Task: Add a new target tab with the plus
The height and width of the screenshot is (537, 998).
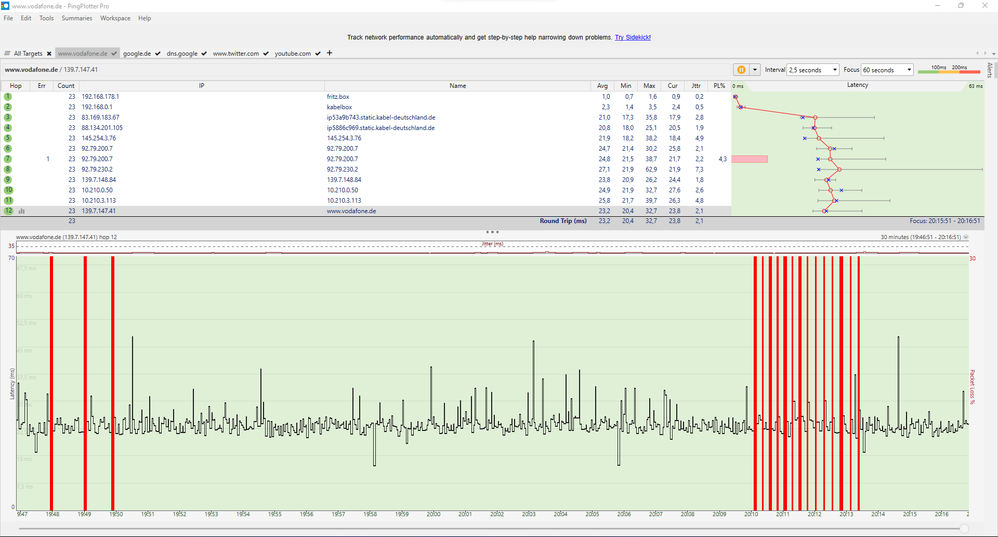Action: pyautogui.click(x=329, y=53)
